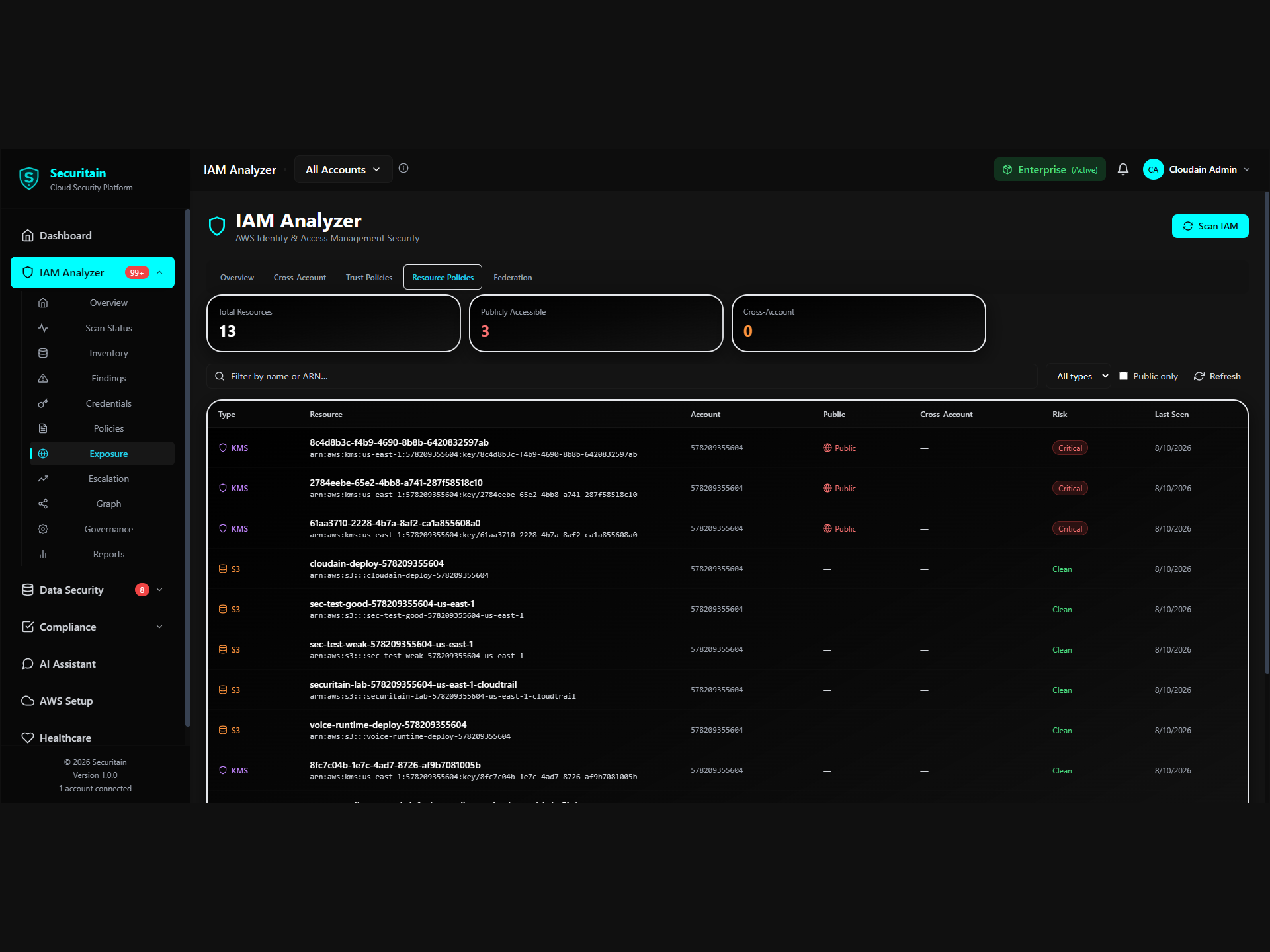
Task: Open AWS Setup in sidebar
Action: coord(93,701)
